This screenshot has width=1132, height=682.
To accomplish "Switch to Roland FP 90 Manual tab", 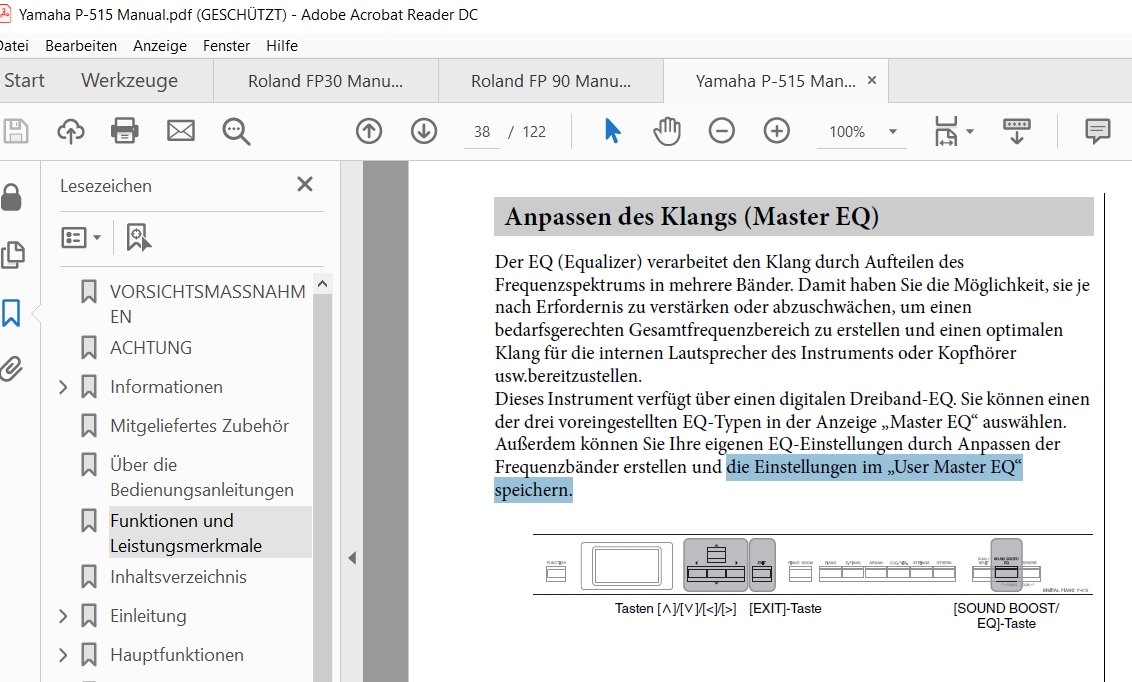I will pos(551,81).
